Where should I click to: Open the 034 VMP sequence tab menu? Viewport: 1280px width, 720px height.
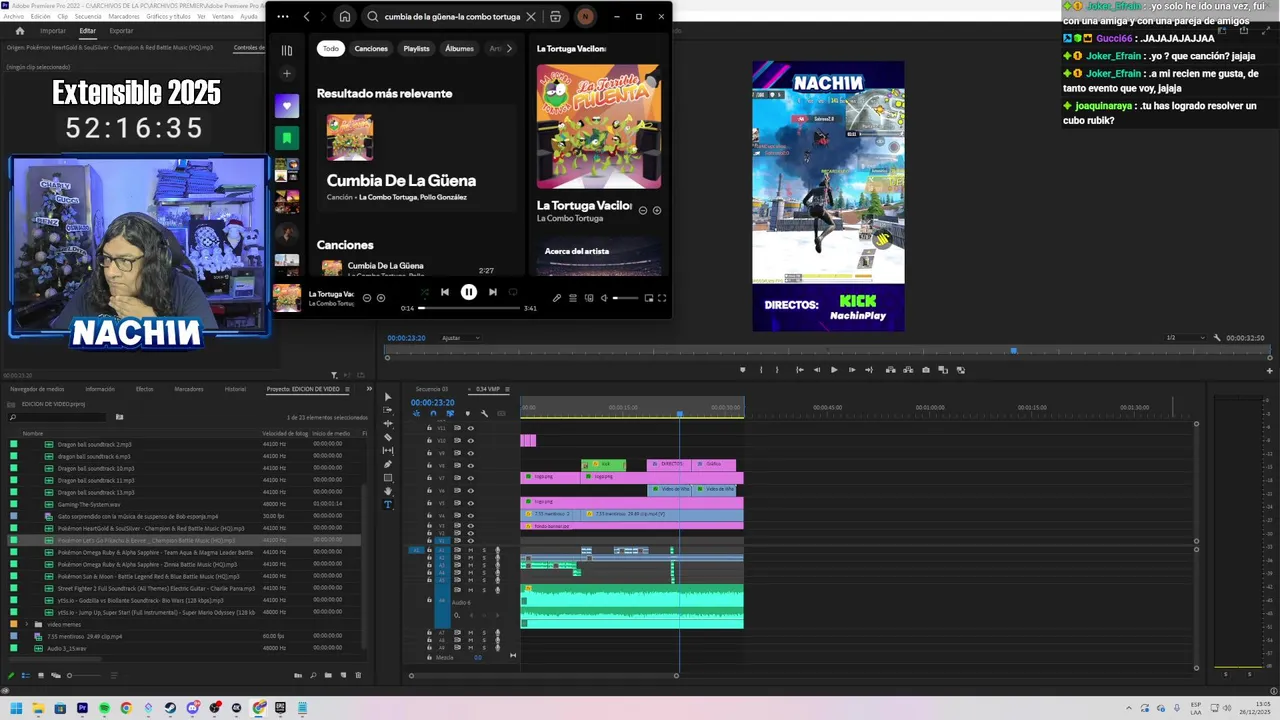tap(508, 389)
